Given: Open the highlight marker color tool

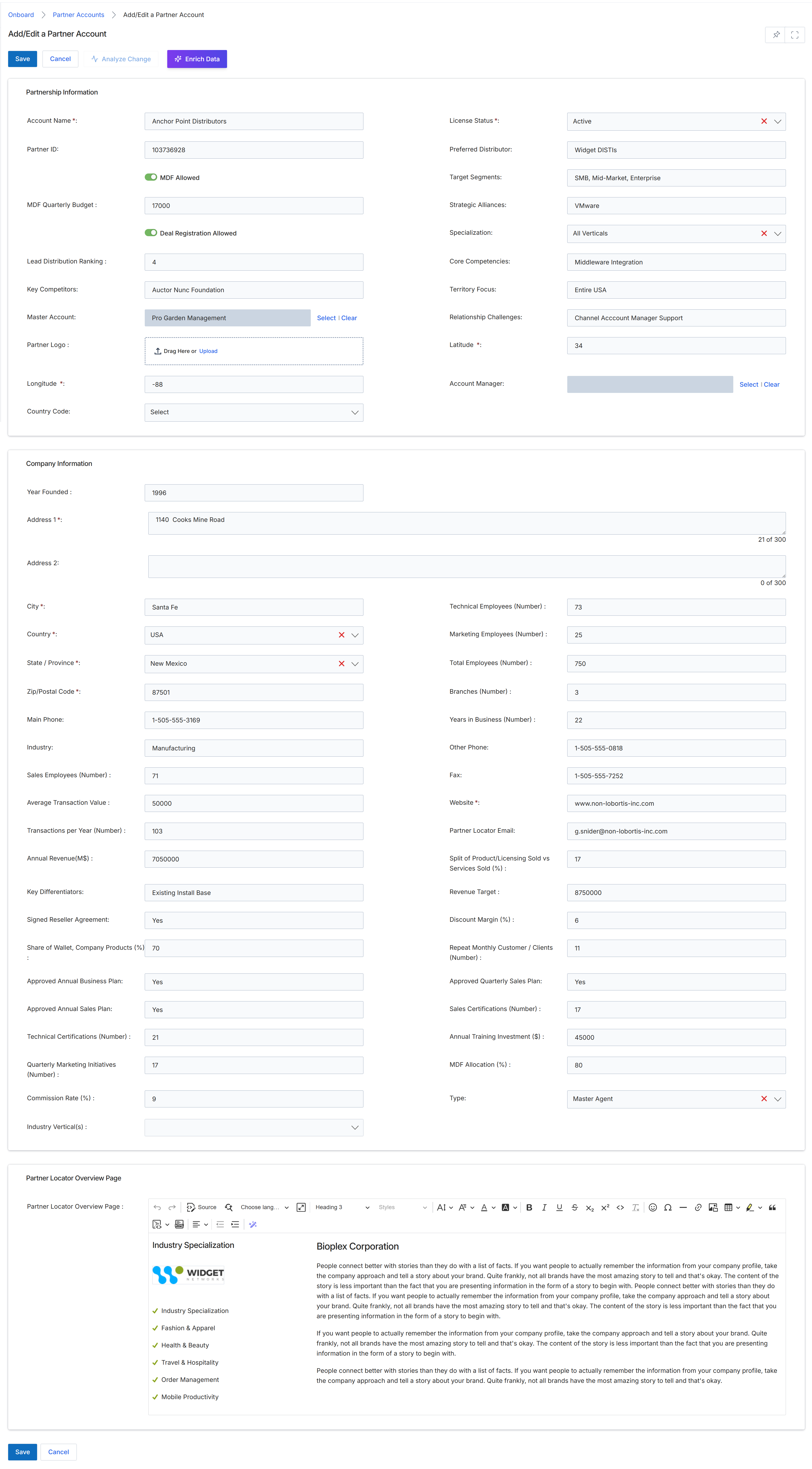Looking at the screenshot, I should tap(754, 1207).
